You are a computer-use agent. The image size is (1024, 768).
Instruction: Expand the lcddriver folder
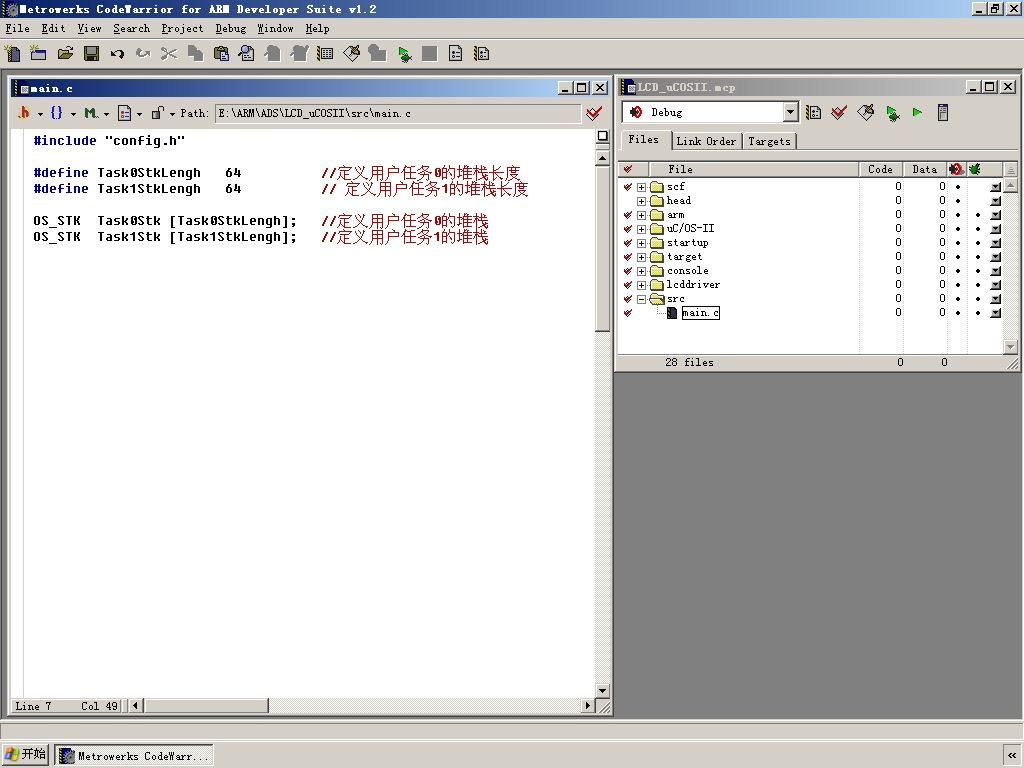641,285
